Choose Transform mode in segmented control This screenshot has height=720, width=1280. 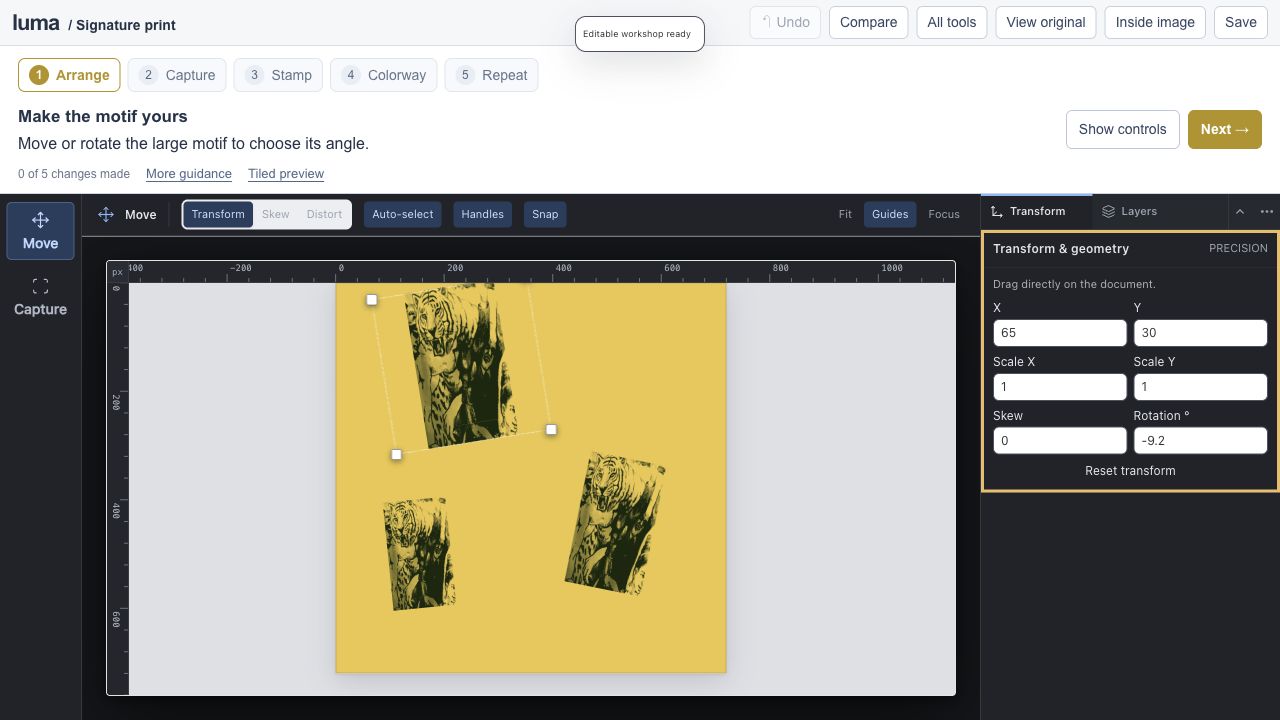point(218,214)
